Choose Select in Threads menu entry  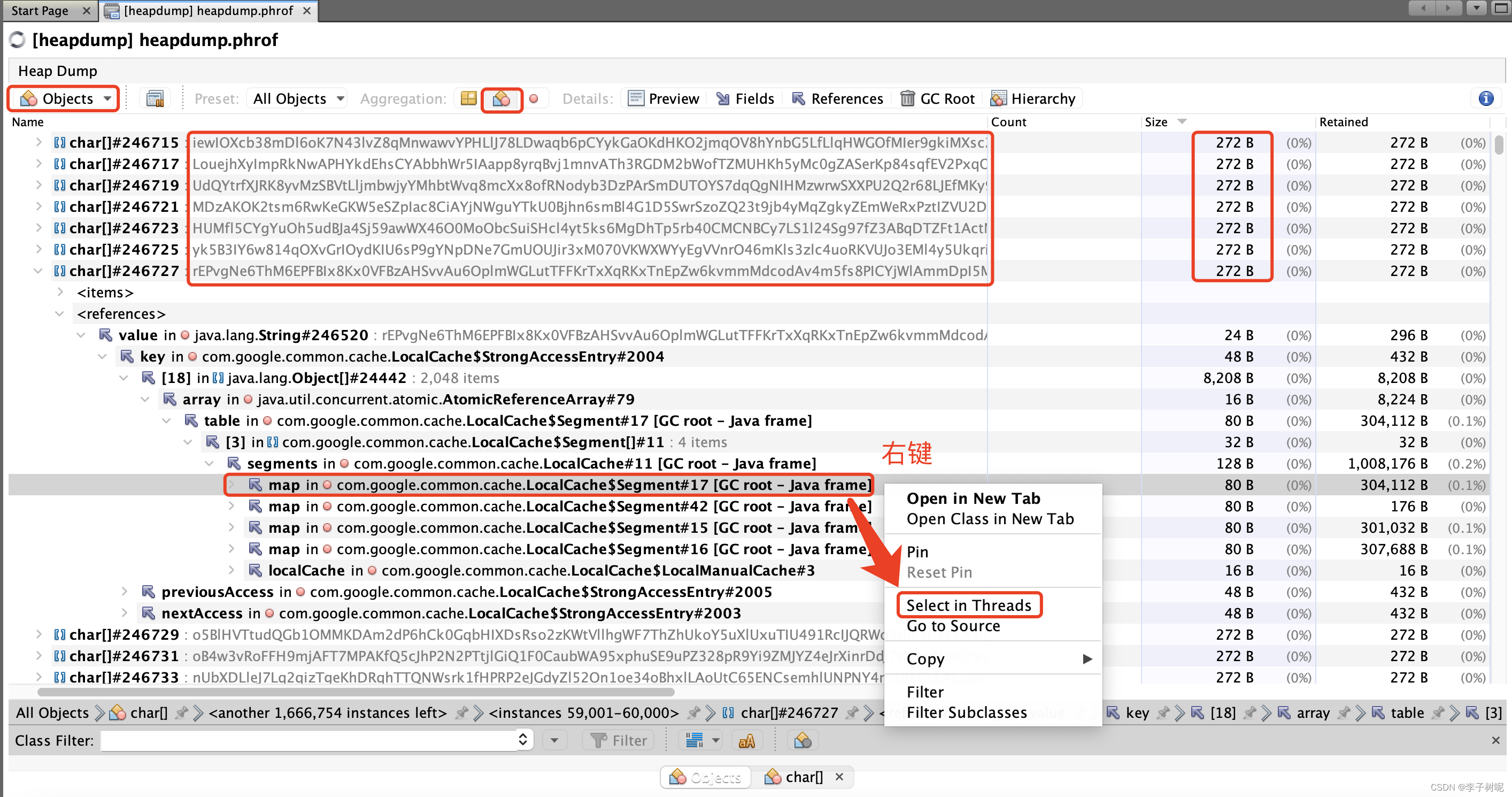point(968,605)
